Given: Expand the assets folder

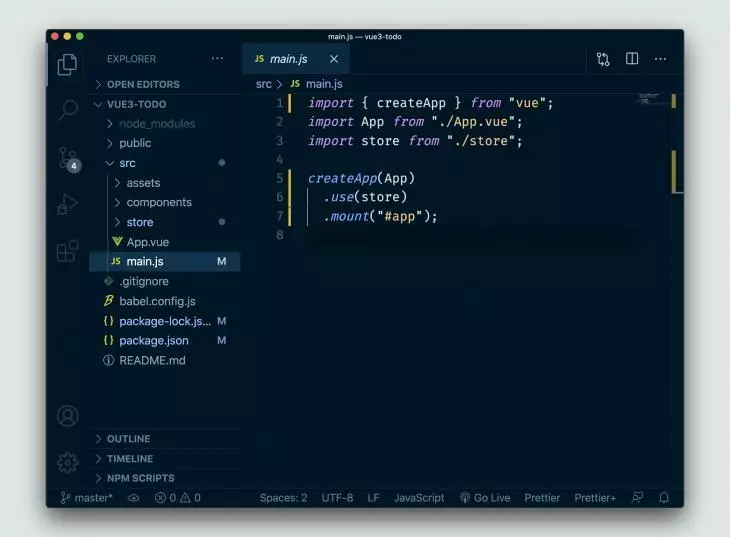Looking at the screenshot, I should 165,183.
